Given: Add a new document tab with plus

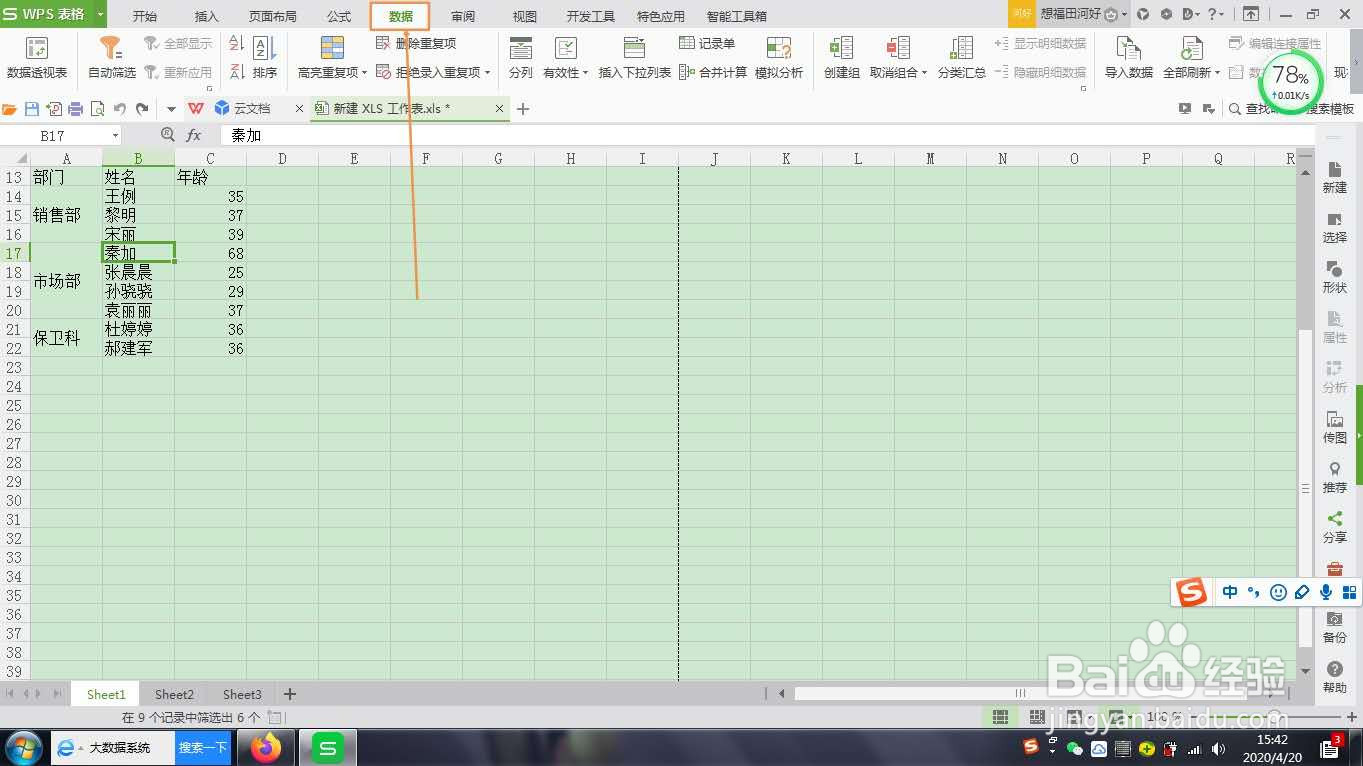Looking at the screenshot, I should (523, 109).
